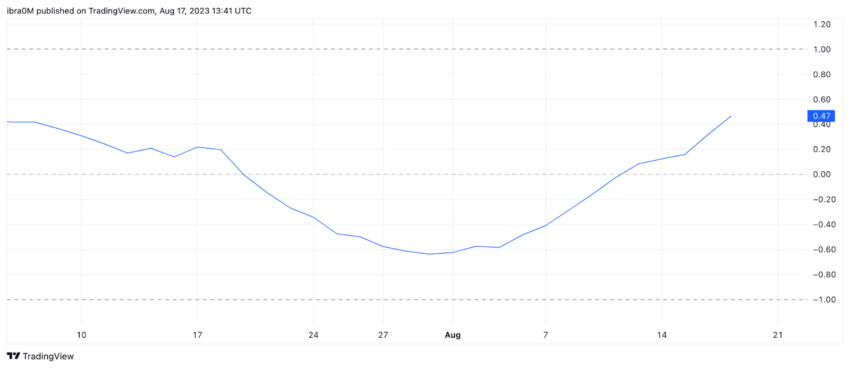The width and height of the screenshot is (850, 368).
Task: Click the 1.00 value on price axis
Action: (822, 49)
